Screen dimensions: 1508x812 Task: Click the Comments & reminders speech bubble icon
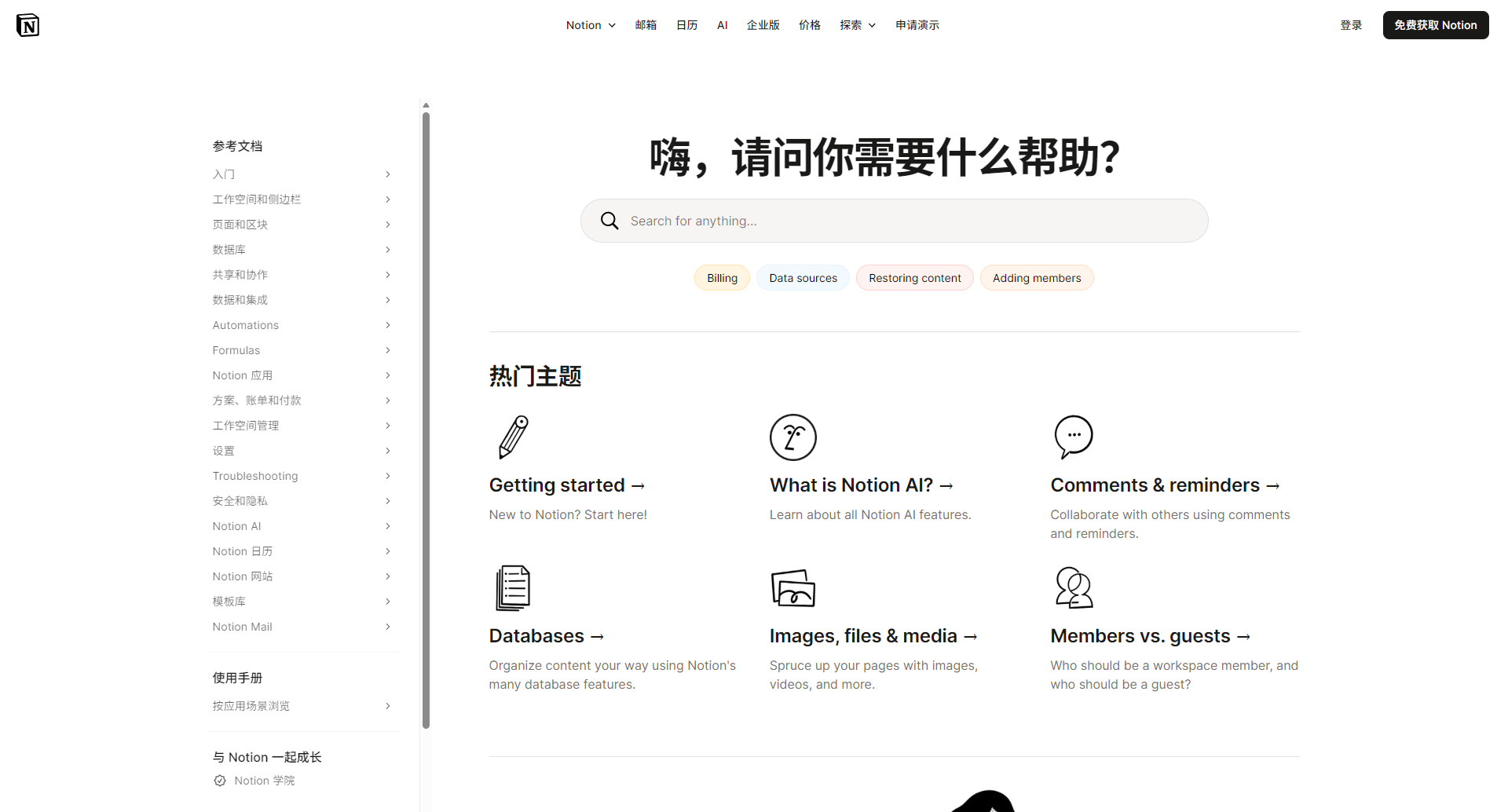click(1073, 437)
